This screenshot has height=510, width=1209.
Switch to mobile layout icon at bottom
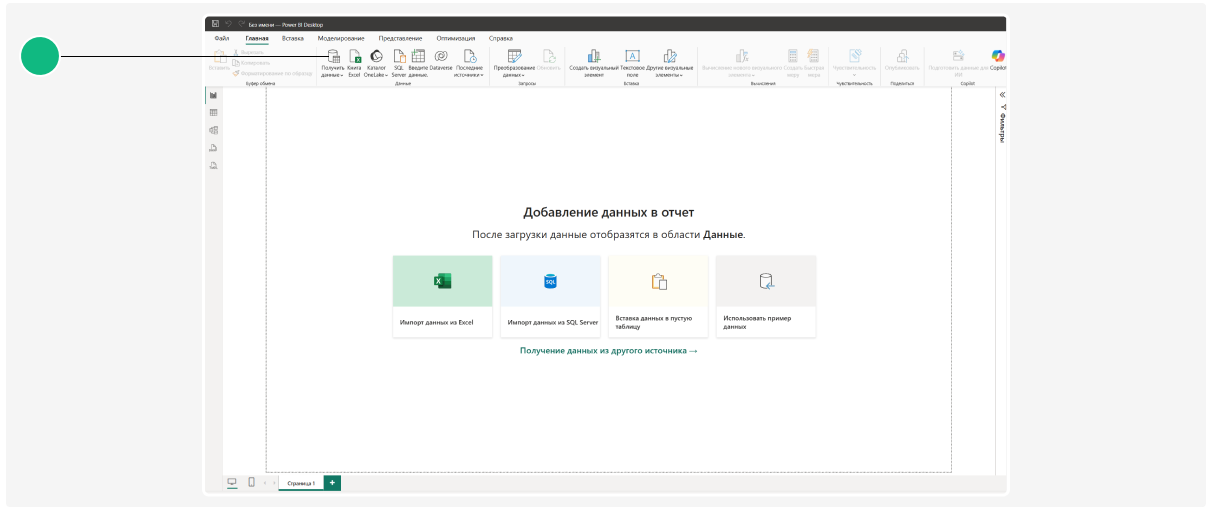pyautogui.click(x=251, y=482)
